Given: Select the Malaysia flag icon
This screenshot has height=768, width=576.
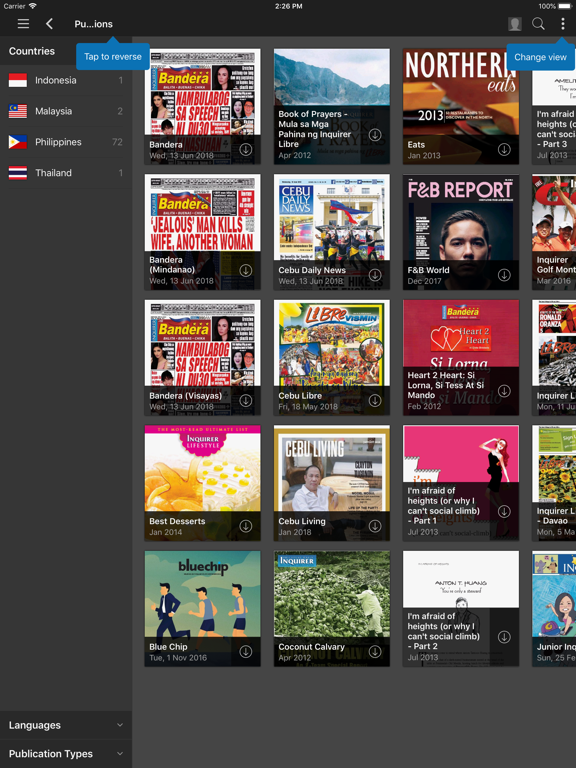Looking at the screenshot, I should tap(18, 111).
